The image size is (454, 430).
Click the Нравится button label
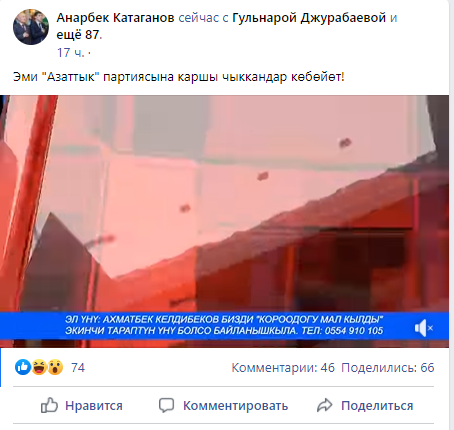tap(94, 406)
